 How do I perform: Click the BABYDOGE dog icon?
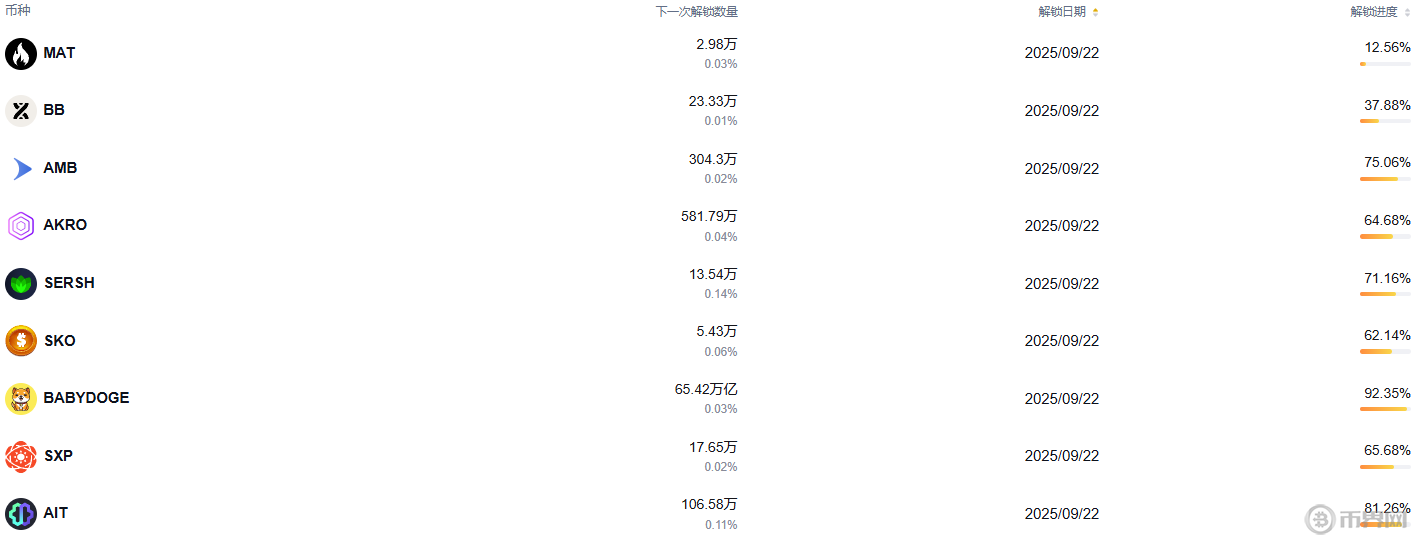pos(21,398)
